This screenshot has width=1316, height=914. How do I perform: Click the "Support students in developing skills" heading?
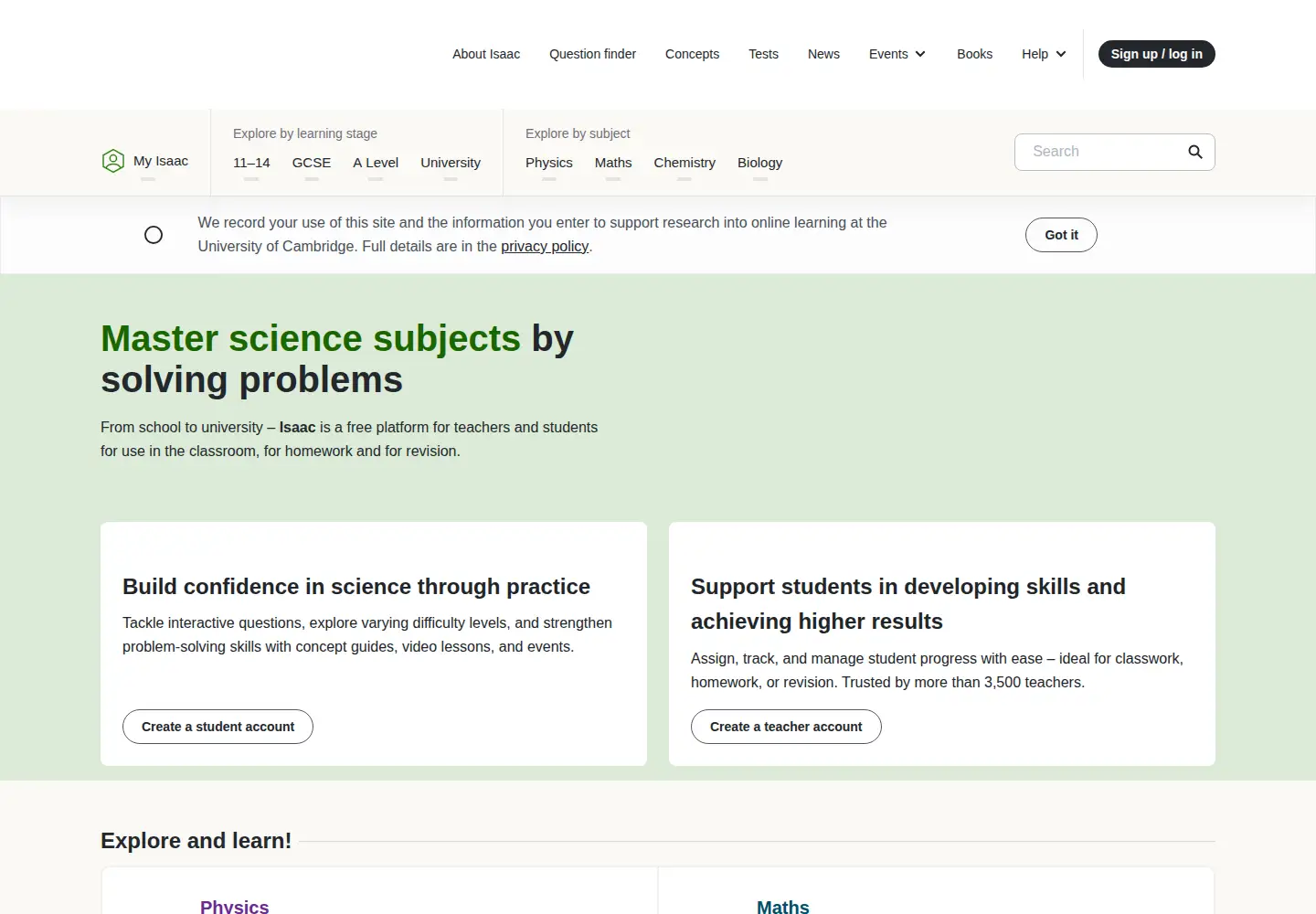tap(908, 604)
